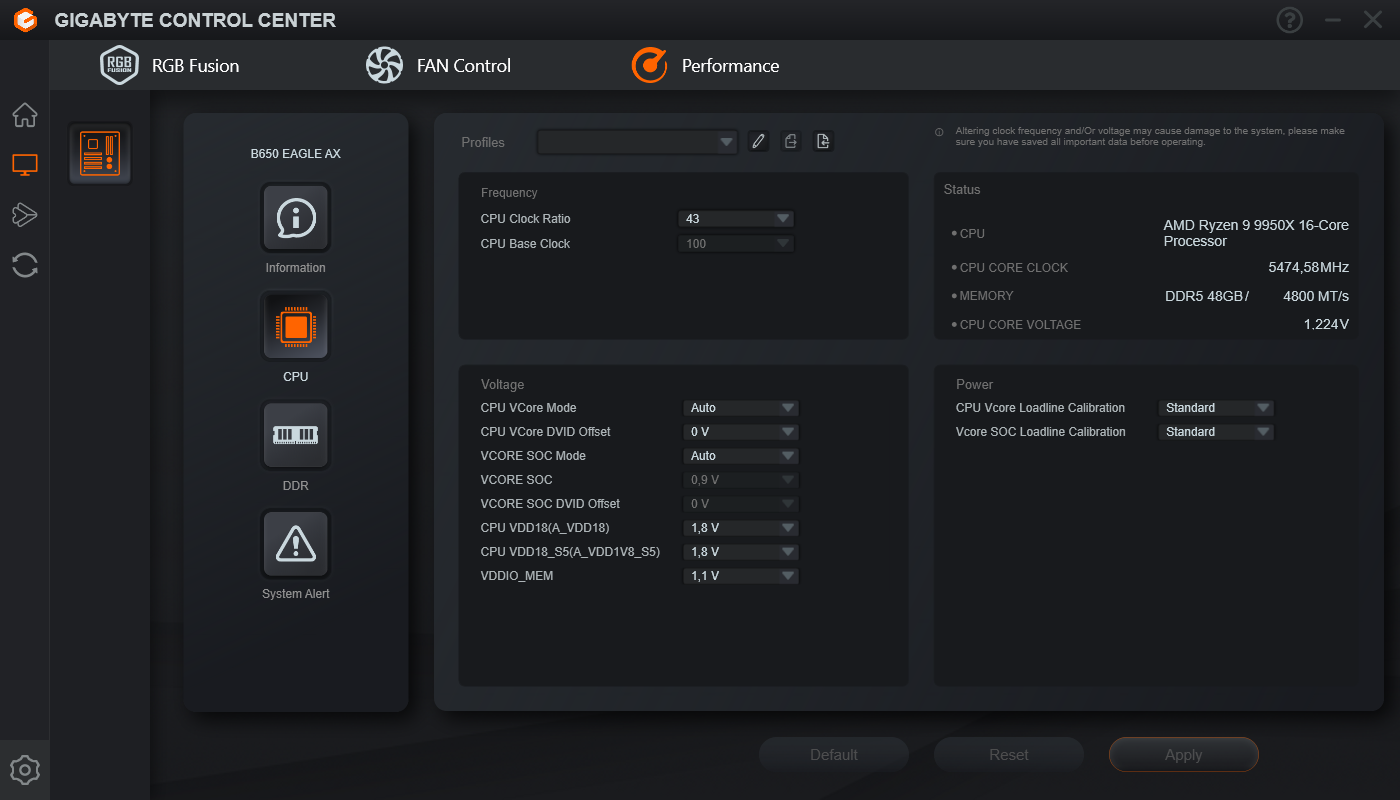The image size is (1400, 800).
Task: Click the Reset button
Action: pyautogui.click(x=1009, y=755)
